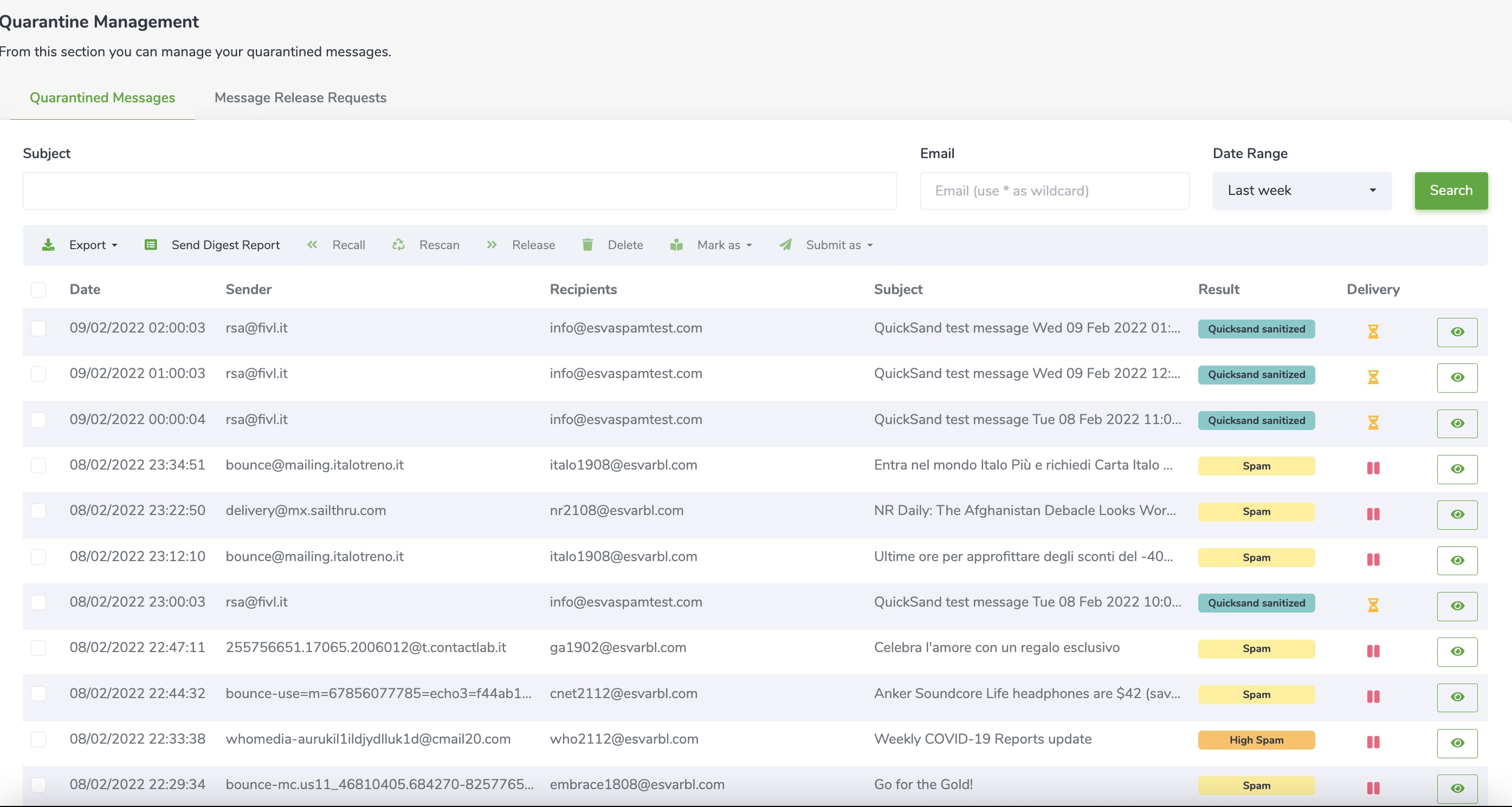Check the Weekly COVID-19 Reports update row
Screen dimensions: 1512x807
coord(38,740)
